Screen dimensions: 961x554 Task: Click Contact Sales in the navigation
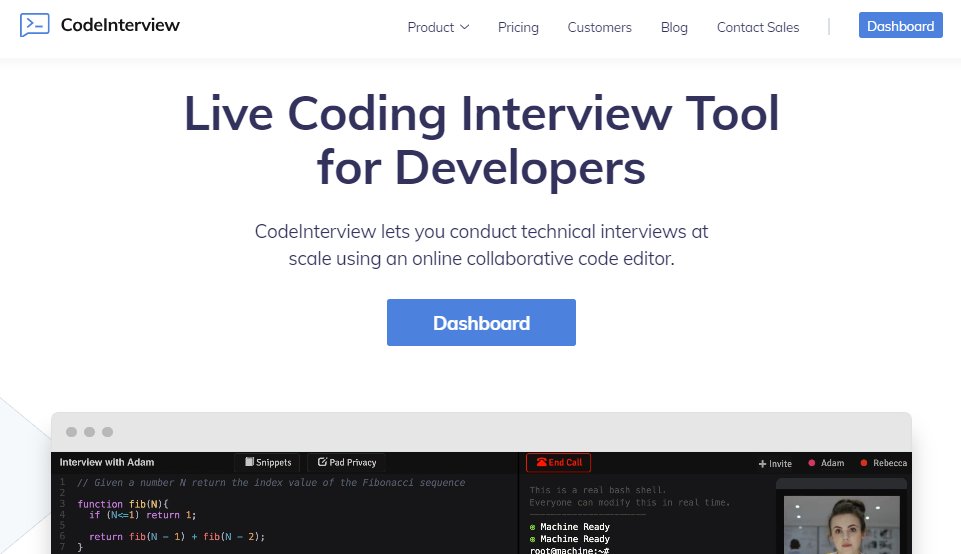757,27
